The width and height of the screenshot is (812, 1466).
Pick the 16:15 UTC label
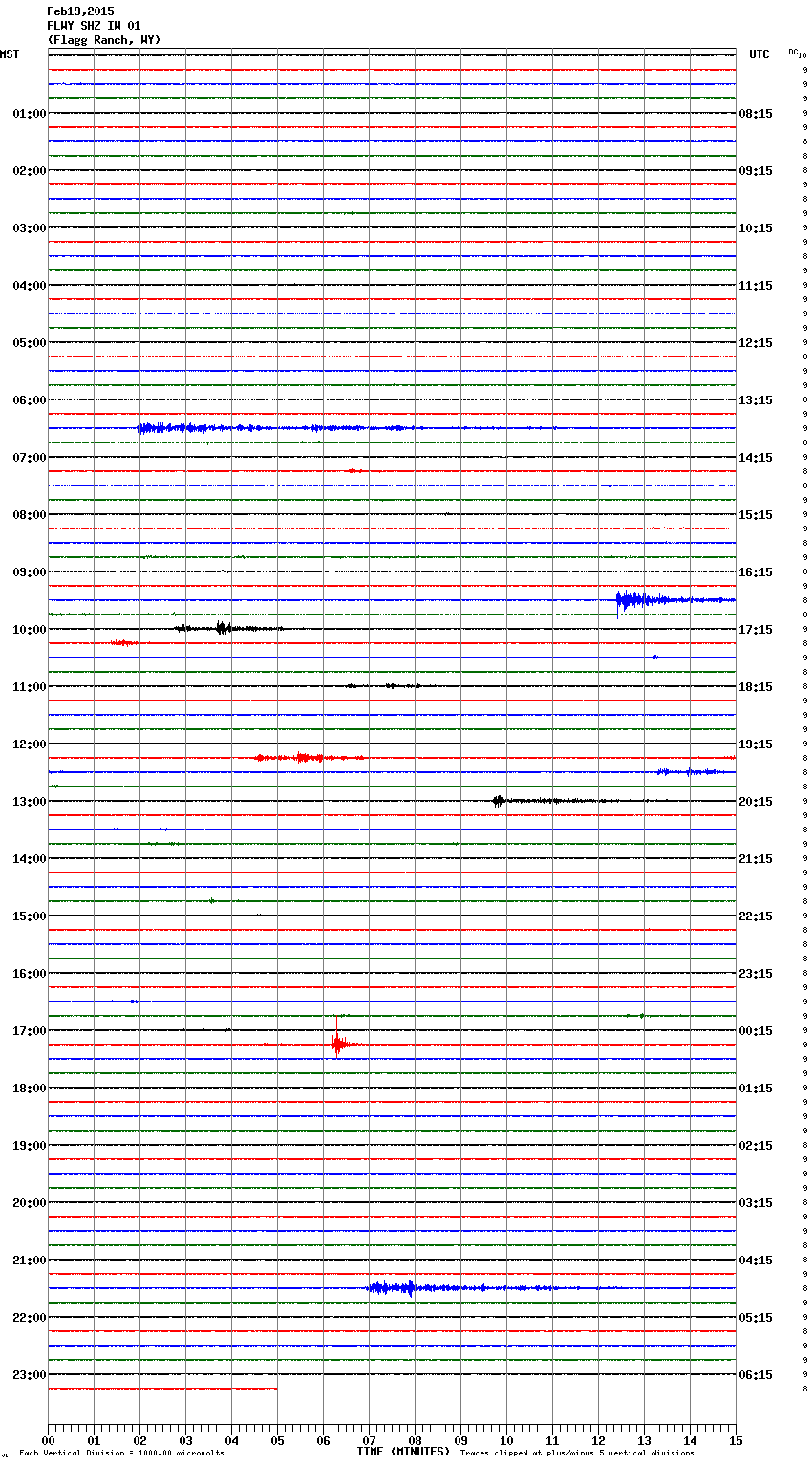pyautogui.click(x=756, y=572)
